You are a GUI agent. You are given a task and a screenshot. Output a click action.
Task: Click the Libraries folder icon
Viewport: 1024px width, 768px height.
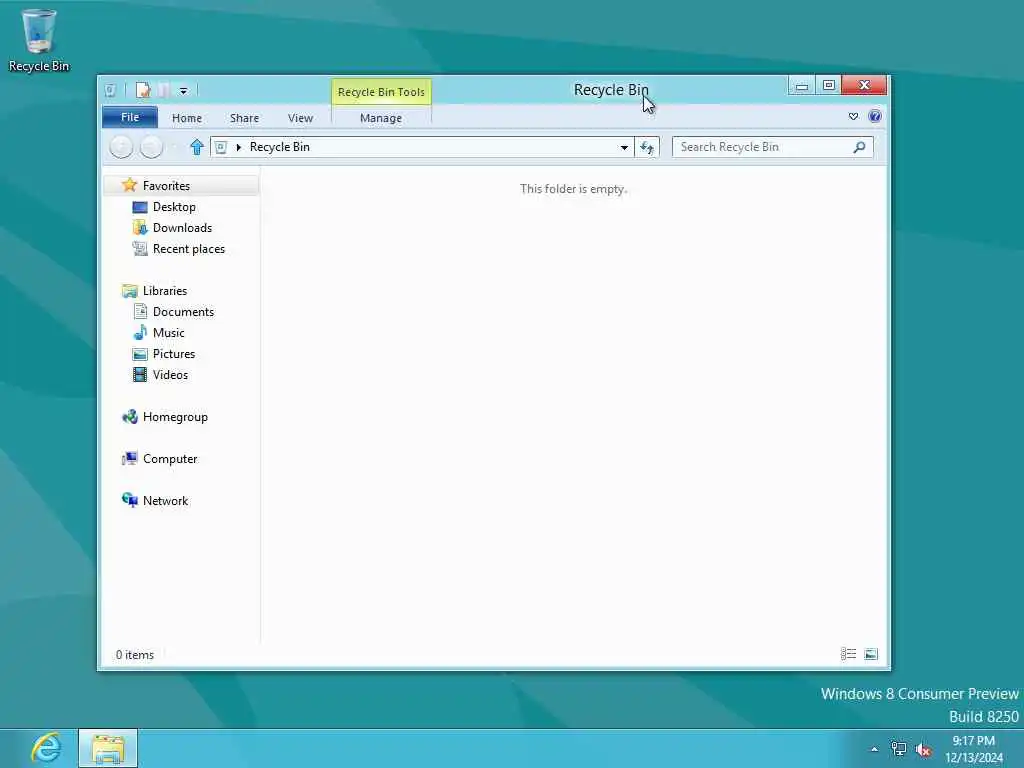point(129,291)
